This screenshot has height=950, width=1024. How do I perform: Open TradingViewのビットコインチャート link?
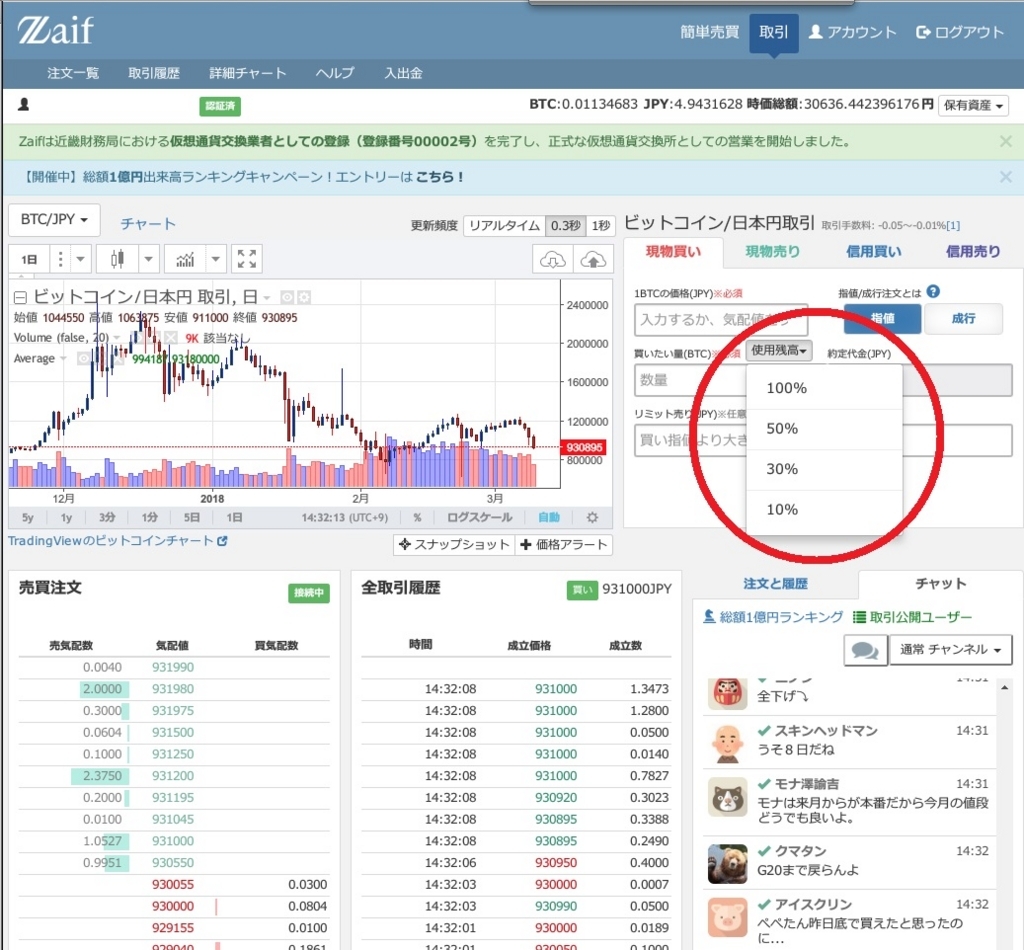118,541
